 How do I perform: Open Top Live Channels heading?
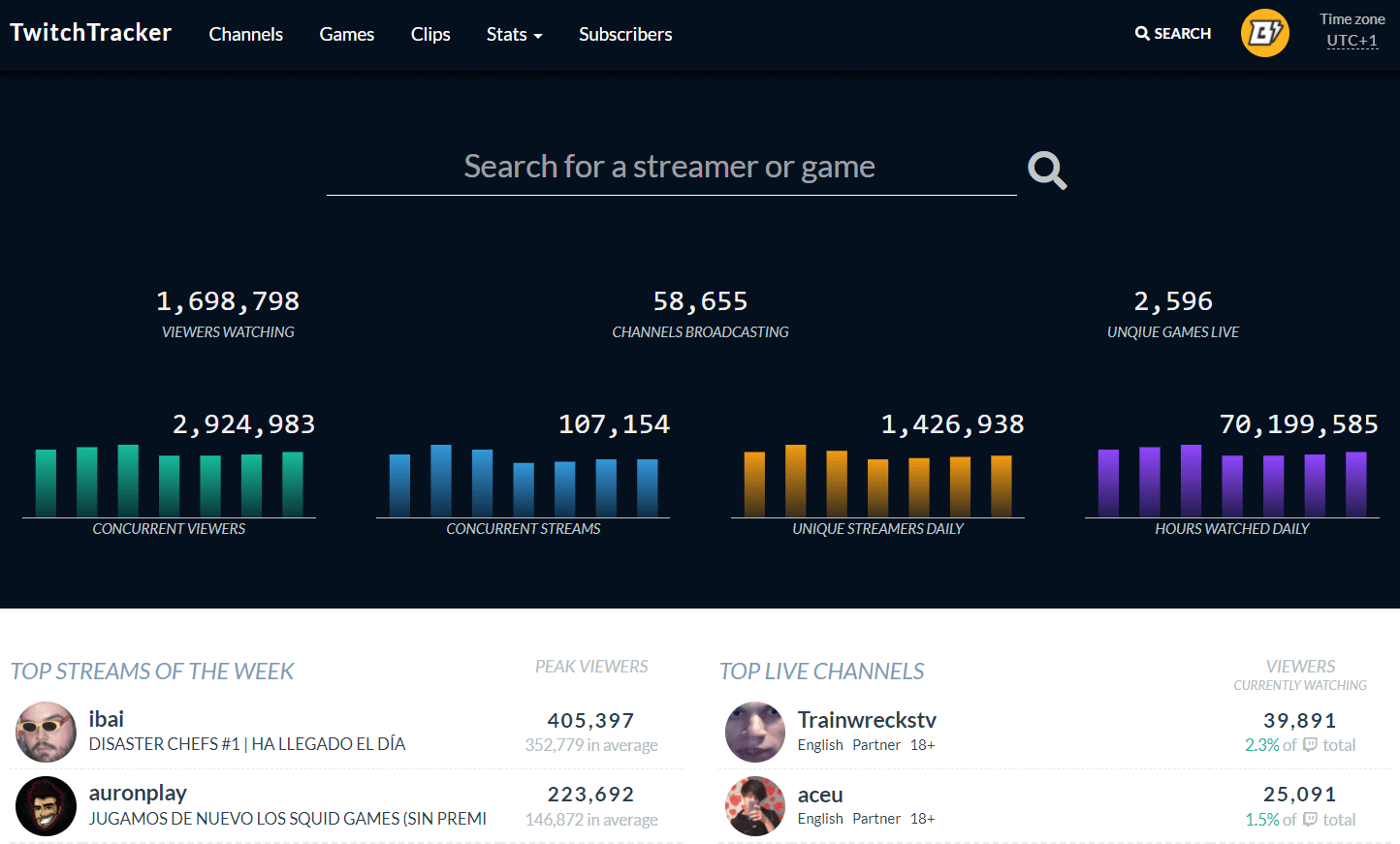pyautogui.click(x=822, y=672)
